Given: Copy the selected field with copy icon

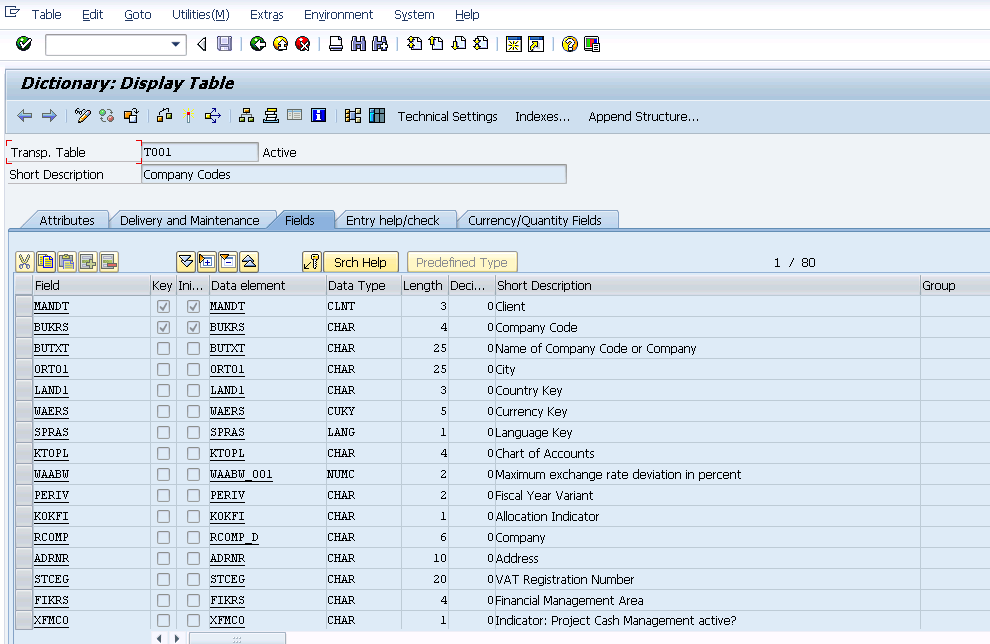Looking at the screenshot, I should pyautogui.click(x=45, y=261).
